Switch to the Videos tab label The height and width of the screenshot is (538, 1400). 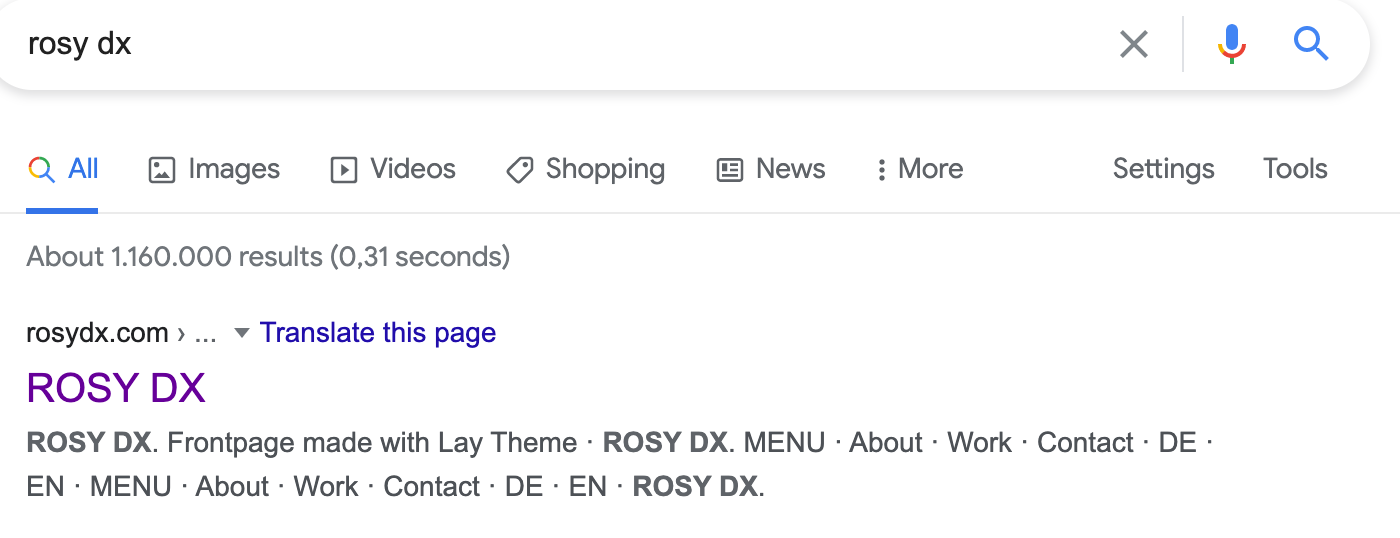coord(413,169)
